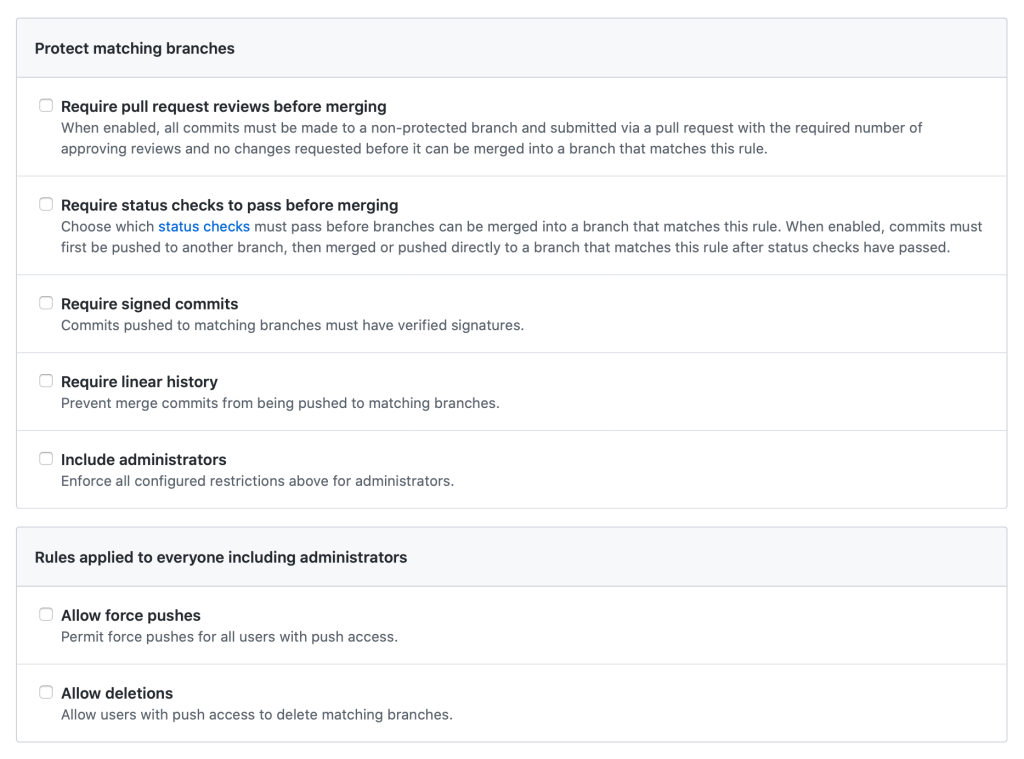
Task: Click the 'Require signed commits' label text
Action: click(149, 304)
